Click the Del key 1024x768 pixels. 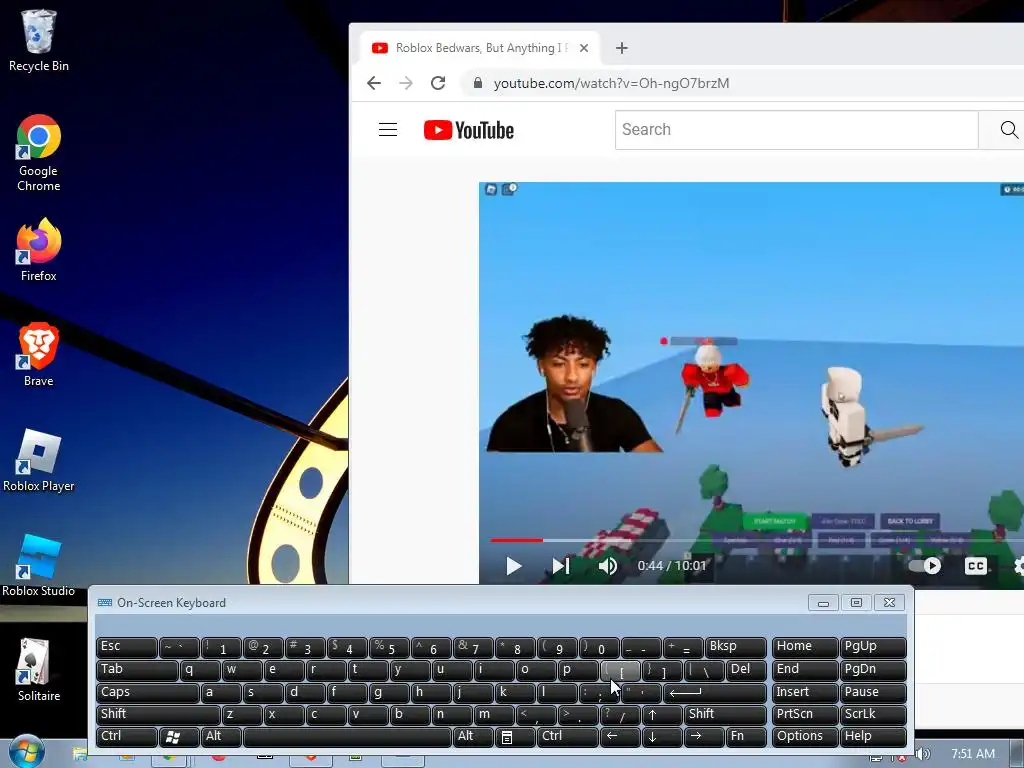click(x=746, y=669)
